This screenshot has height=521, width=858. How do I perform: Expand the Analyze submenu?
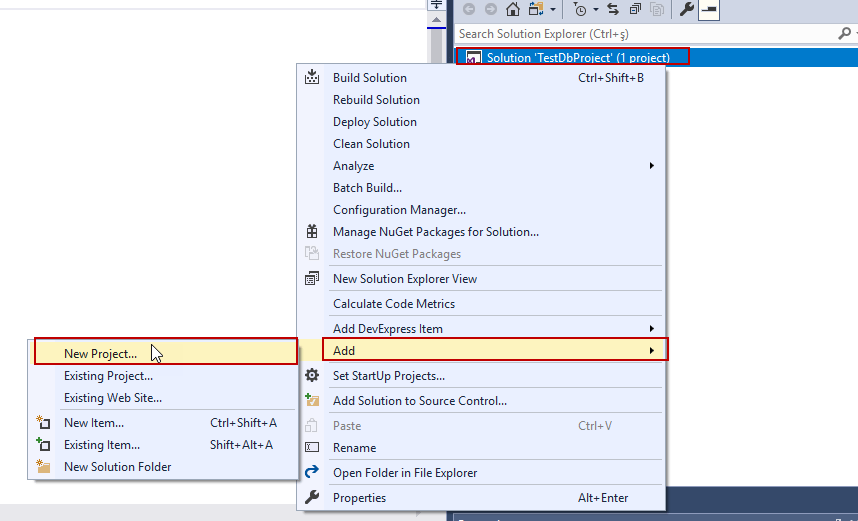[481, 165]
